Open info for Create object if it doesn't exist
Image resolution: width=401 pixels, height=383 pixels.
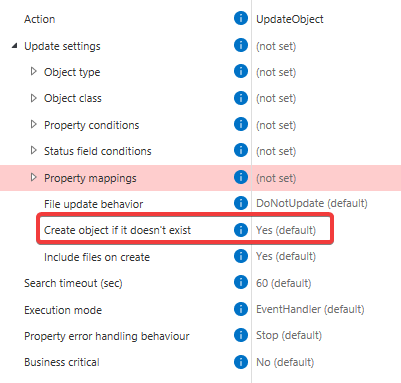click(x=241, y=230)
